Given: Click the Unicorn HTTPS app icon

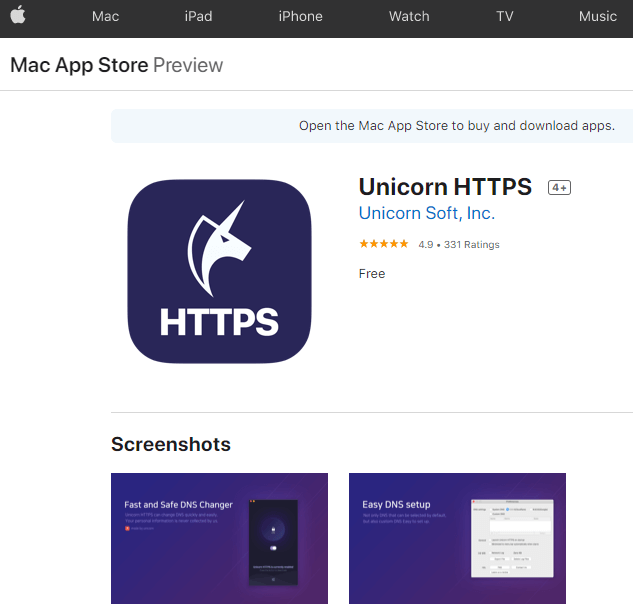Looking at the screenshot, I should (219, 271).
